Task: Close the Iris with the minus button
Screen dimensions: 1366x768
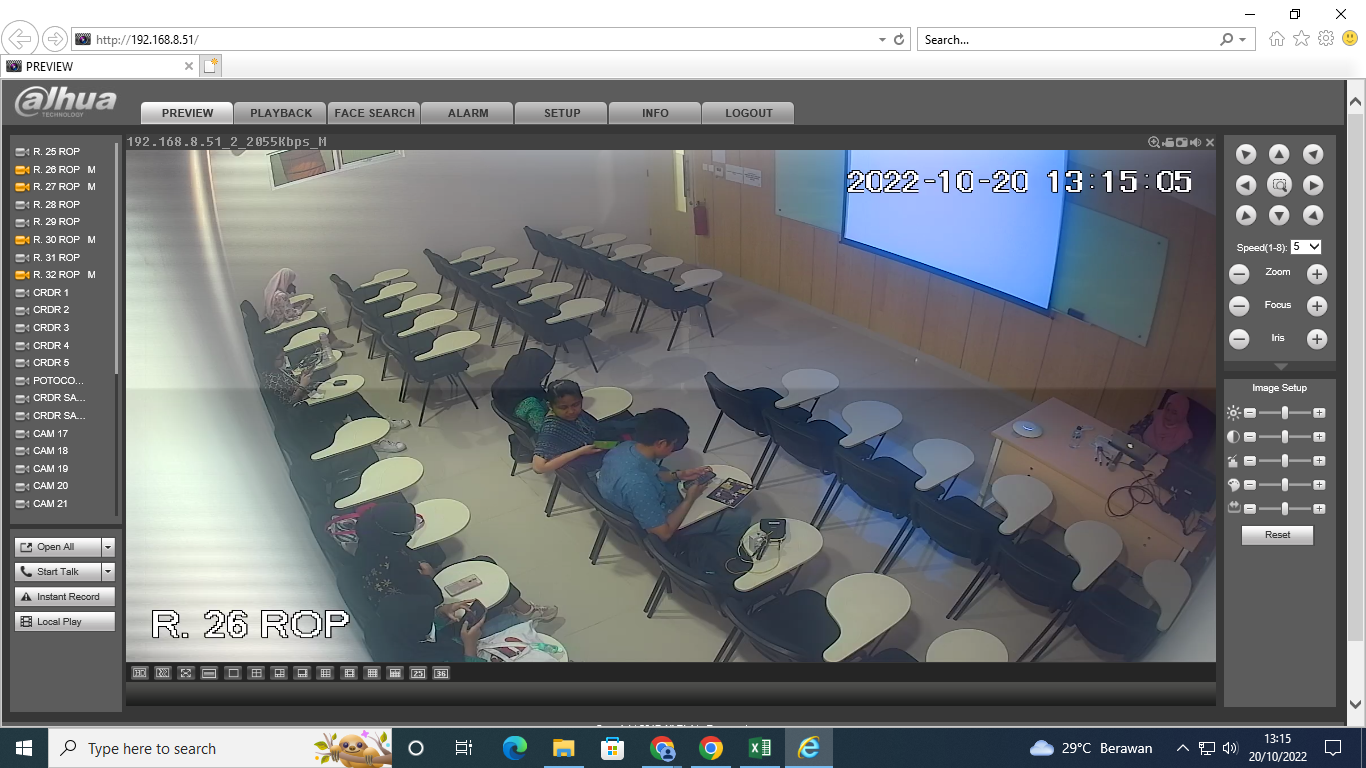Action: [x=1239, y=339]
